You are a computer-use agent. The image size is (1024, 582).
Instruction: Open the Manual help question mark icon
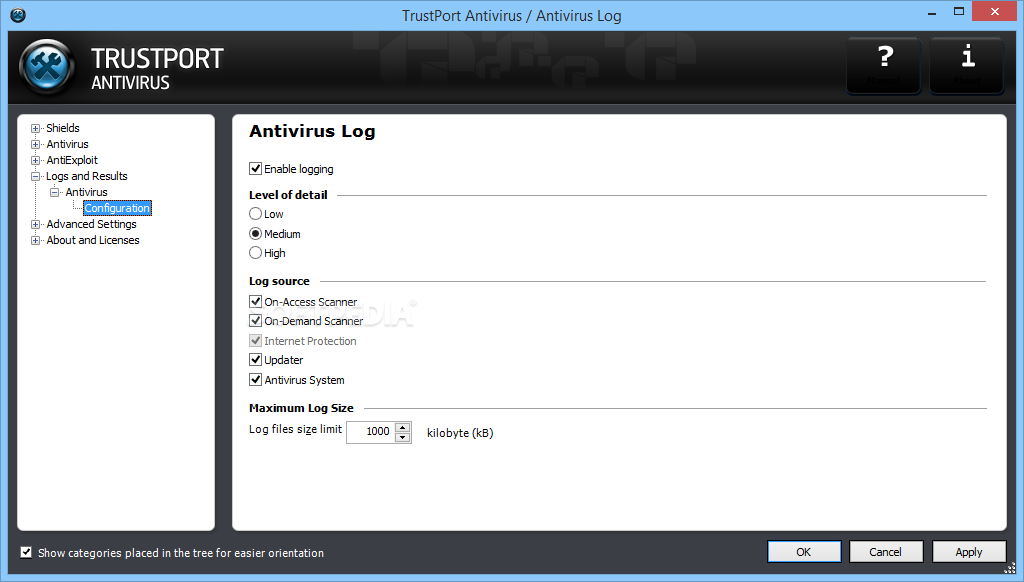coord(884,65)
